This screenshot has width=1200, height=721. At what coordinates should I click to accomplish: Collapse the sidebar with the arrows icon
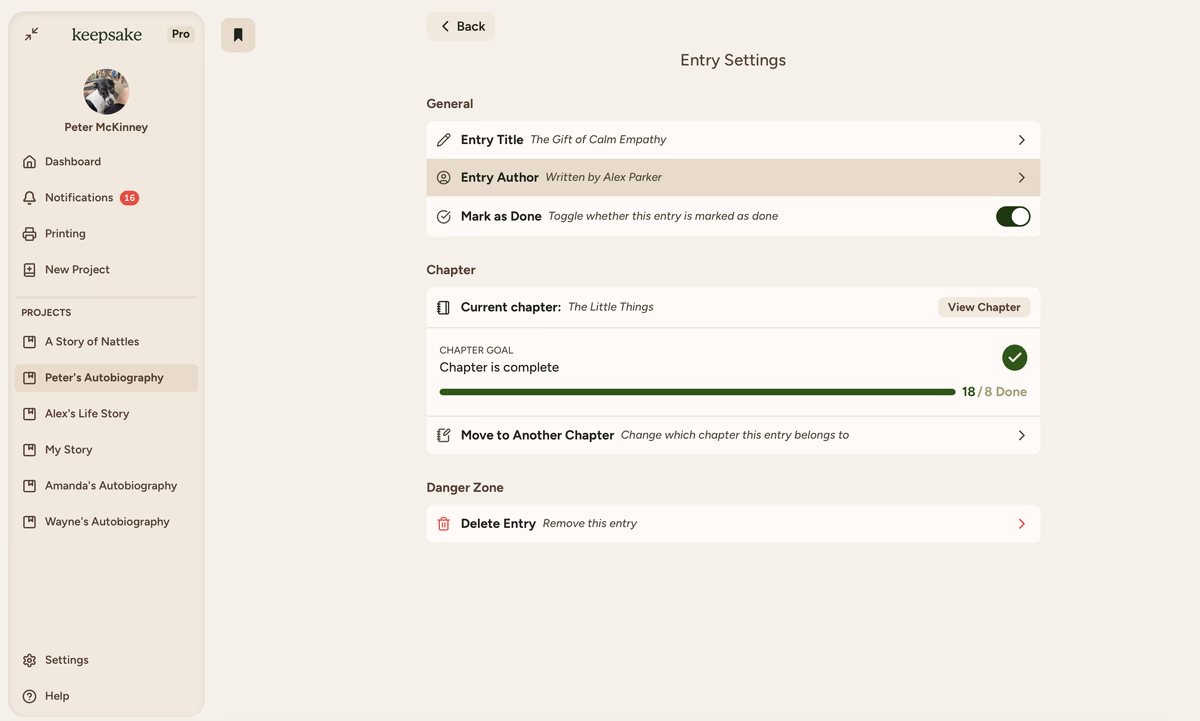32,34
